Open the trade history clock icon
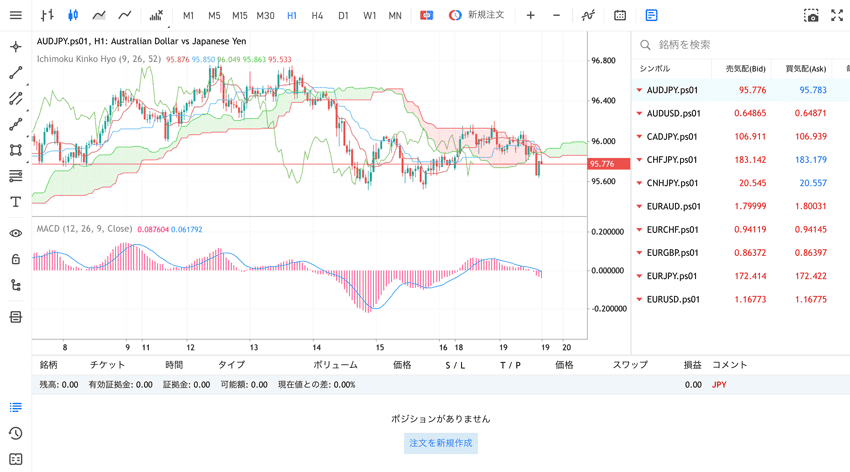The height and width of the screenshot is (472, 850). (16, 433)
